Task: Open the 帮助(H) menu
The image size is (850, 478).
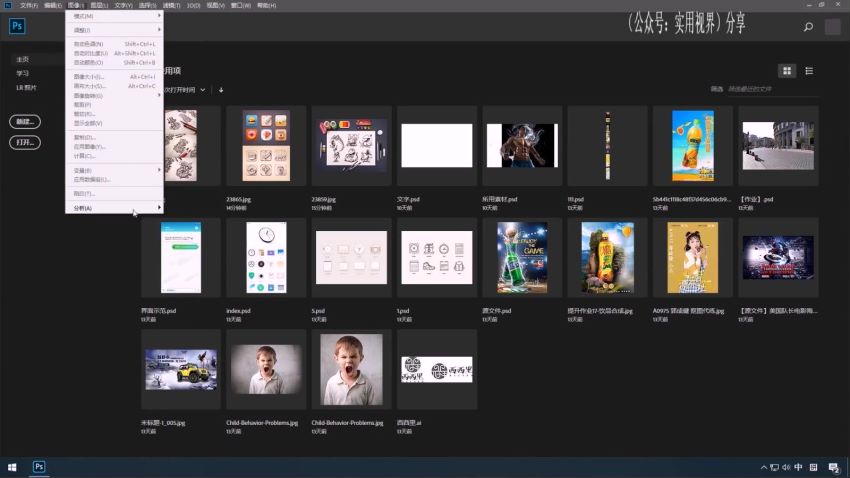Action: coord(266,5)
